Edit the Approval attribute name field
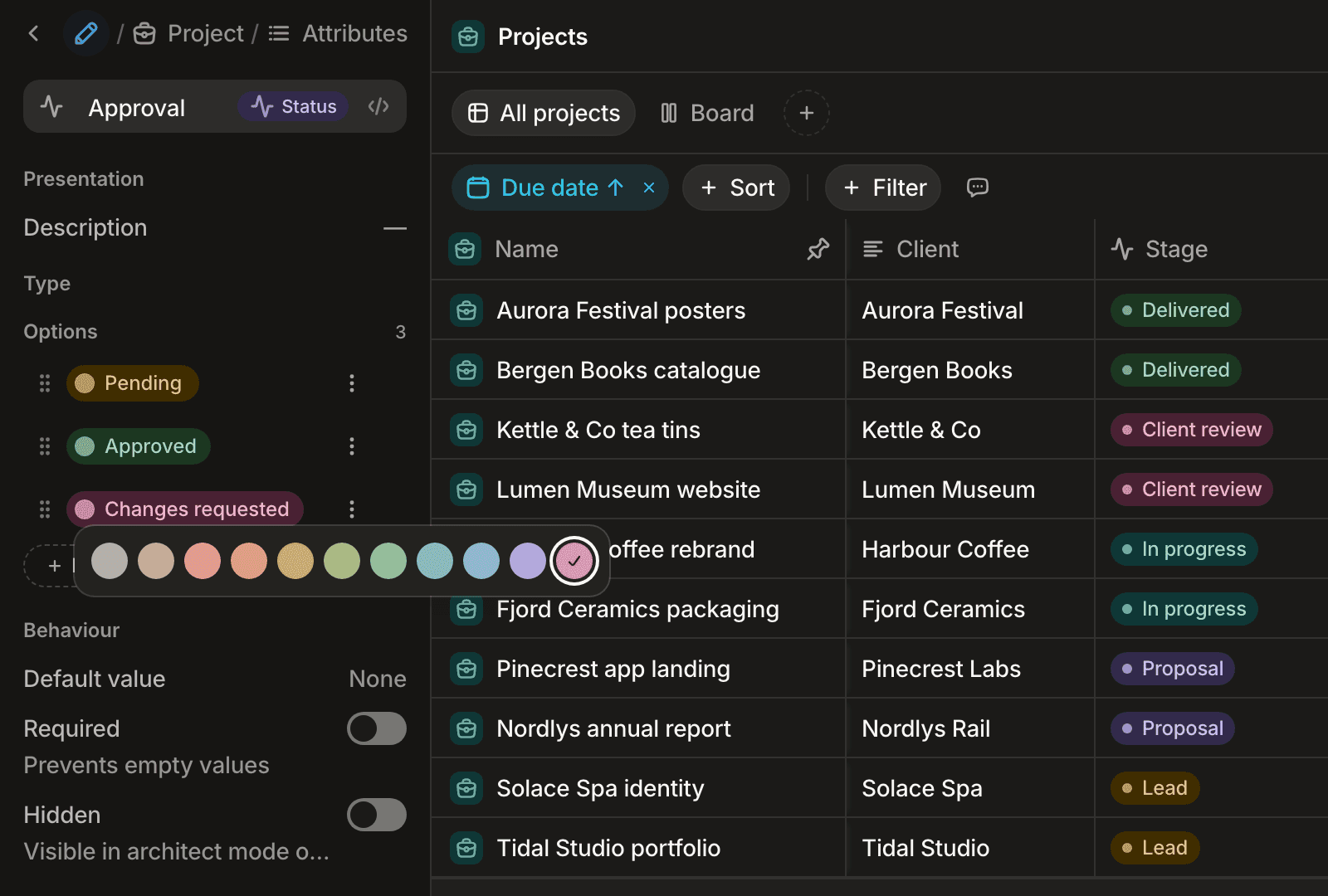 [x=137, y=108]
